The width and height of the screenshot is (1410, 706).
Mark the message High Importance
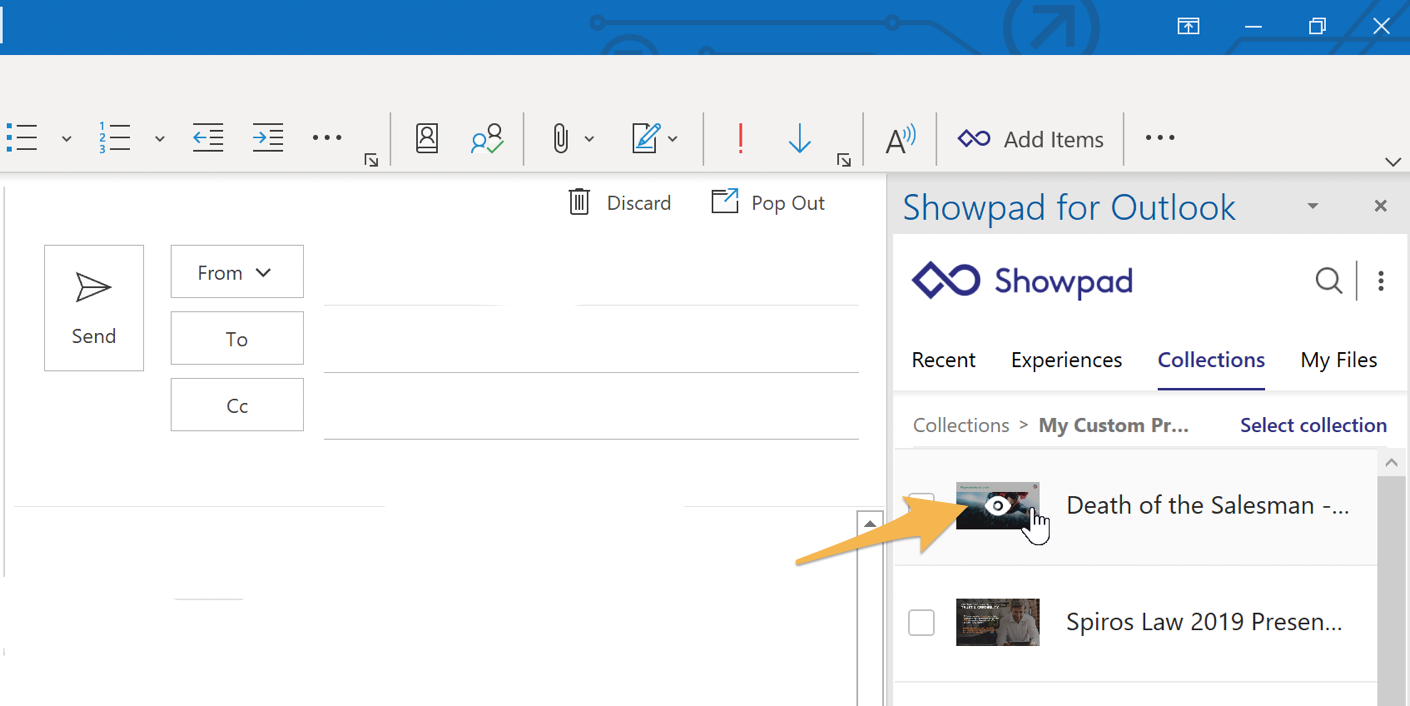coord(740,138)
